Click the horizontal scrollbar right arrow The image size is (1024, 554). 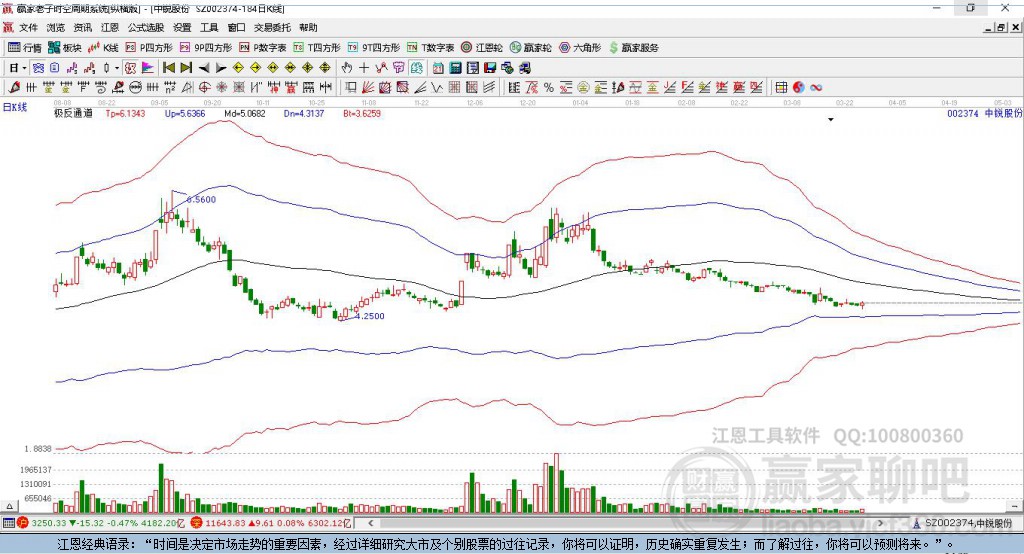point(880,523)
